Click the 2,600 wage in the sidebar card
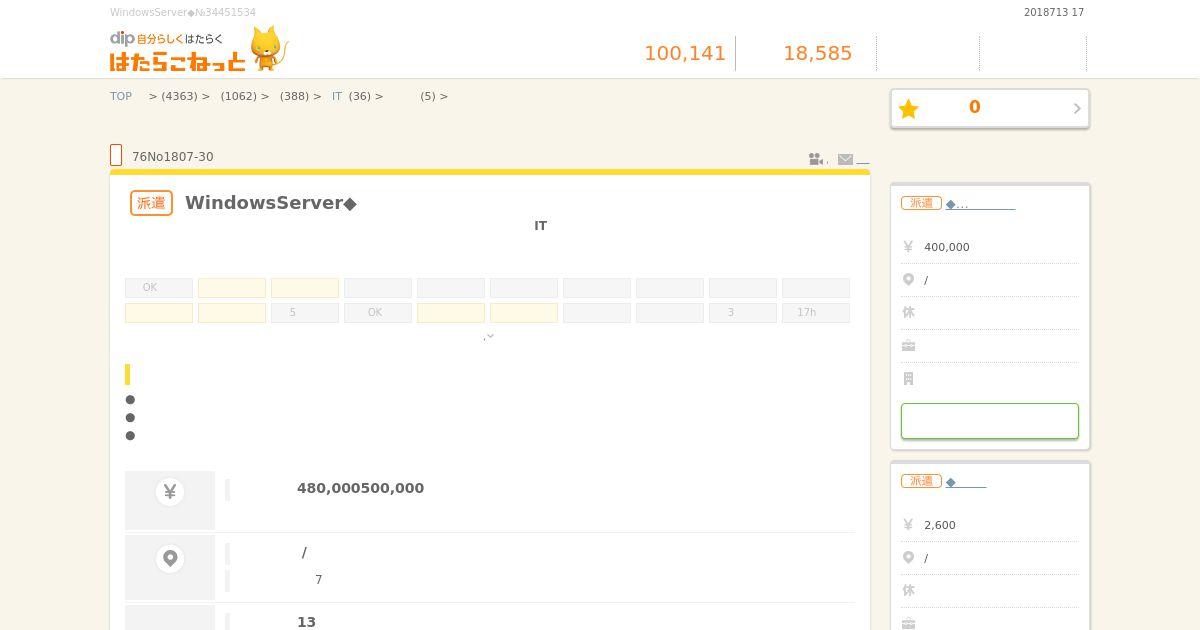The height and width of the screenshot is (630, 1200). pyautogui.click(x=940, y=525)
